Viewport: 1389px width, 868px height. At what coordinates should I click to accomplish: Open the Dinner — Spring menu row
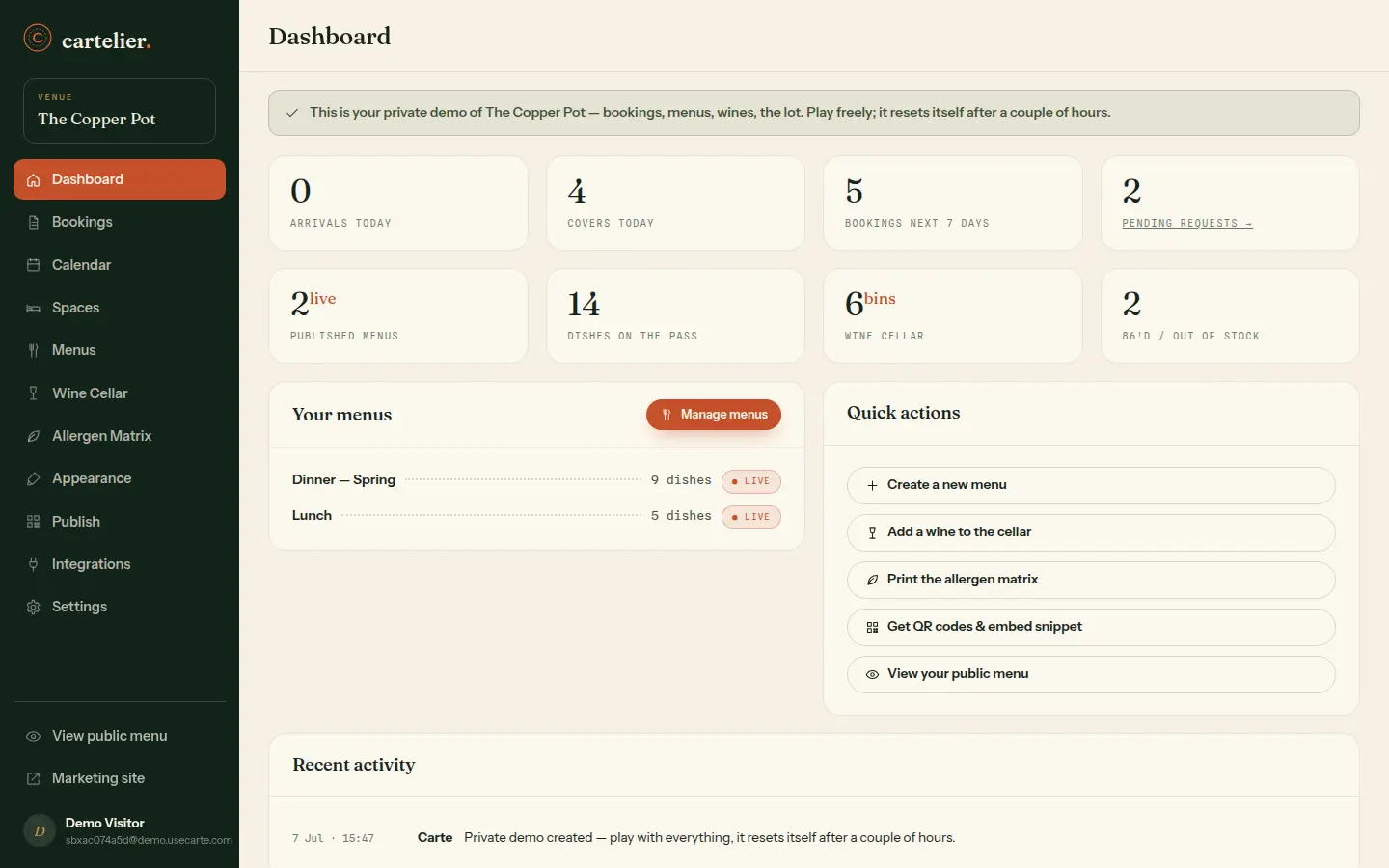536,480
